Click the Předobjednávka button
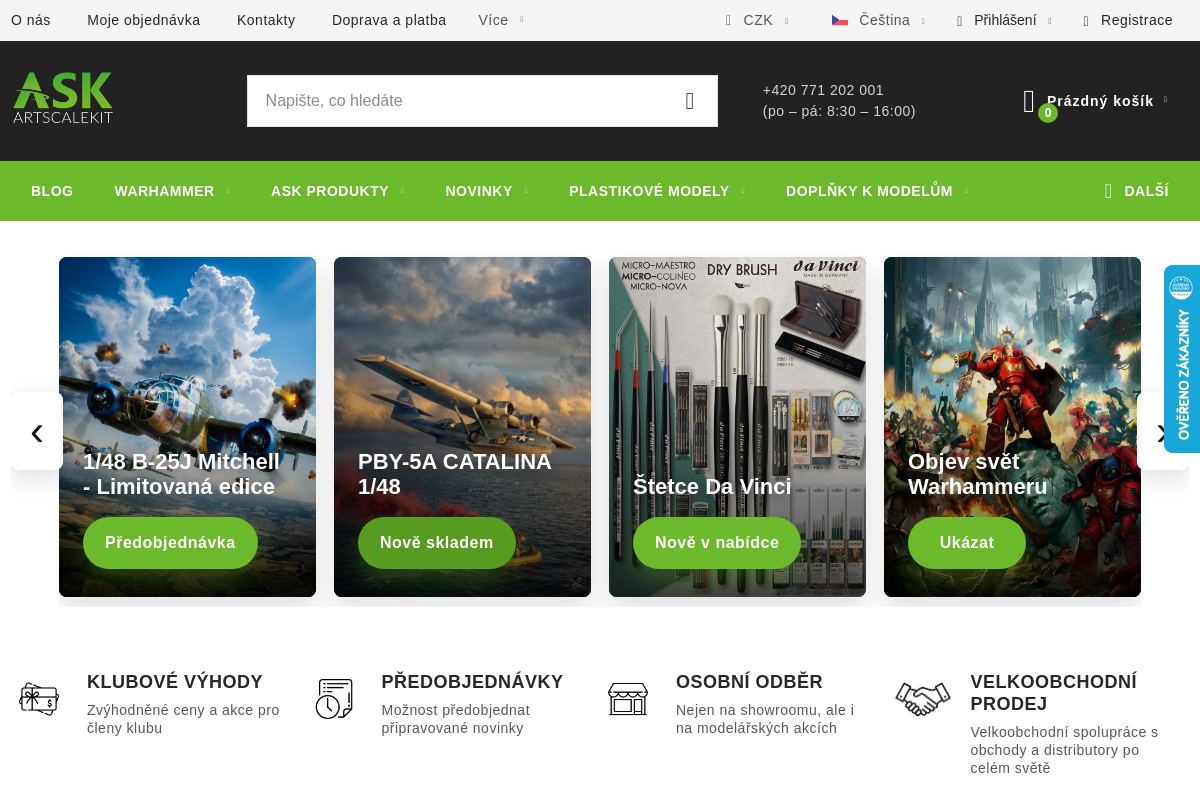 click(x=170, y=543)
